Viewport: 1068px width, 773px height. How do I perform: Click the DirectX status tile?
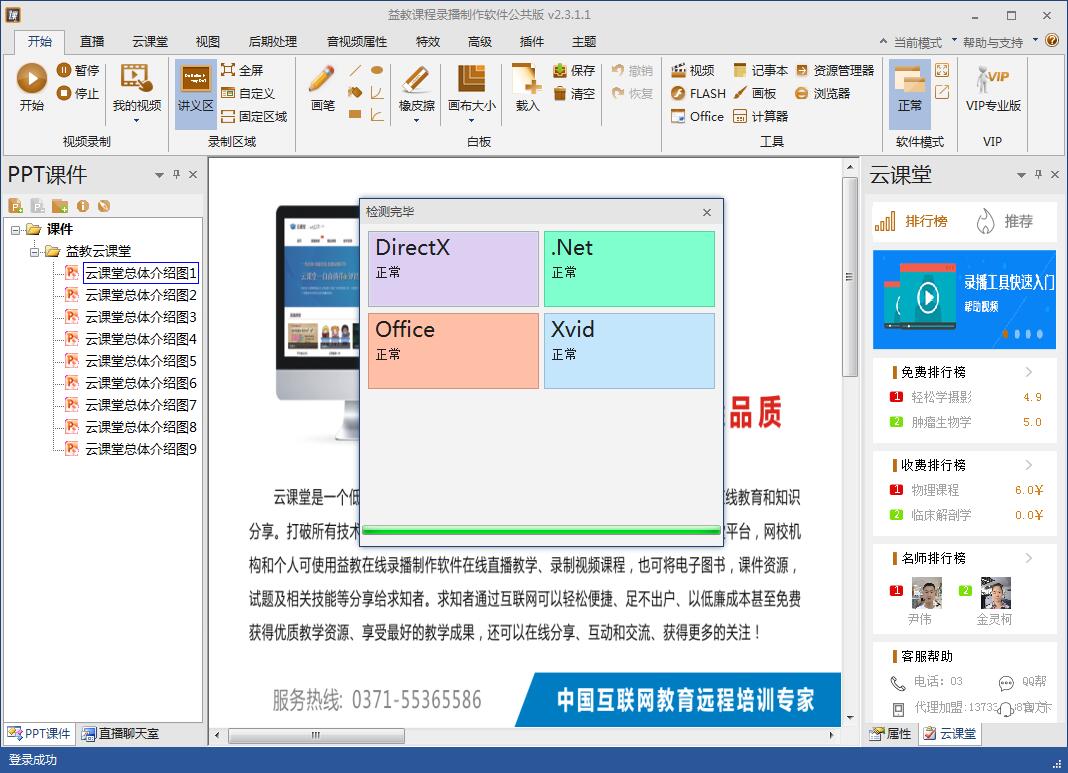tap(453, 269)
